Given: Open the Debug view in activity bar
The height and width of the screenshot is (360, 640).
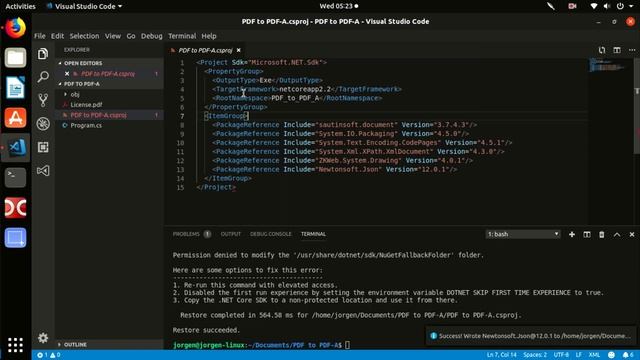Looking at the screenshot, I should tap(43, 124).
